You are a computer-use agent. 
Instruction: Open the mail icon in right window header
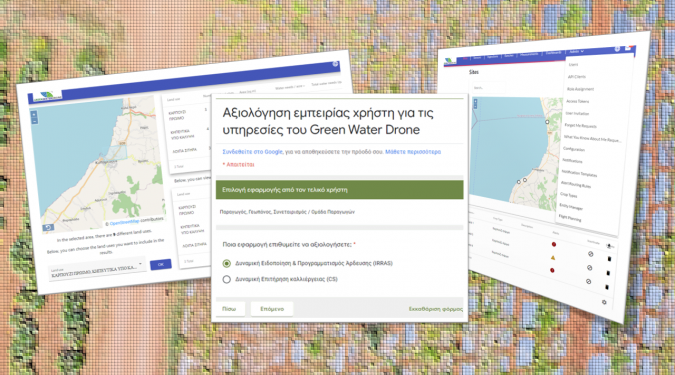(x=628, y=48)
